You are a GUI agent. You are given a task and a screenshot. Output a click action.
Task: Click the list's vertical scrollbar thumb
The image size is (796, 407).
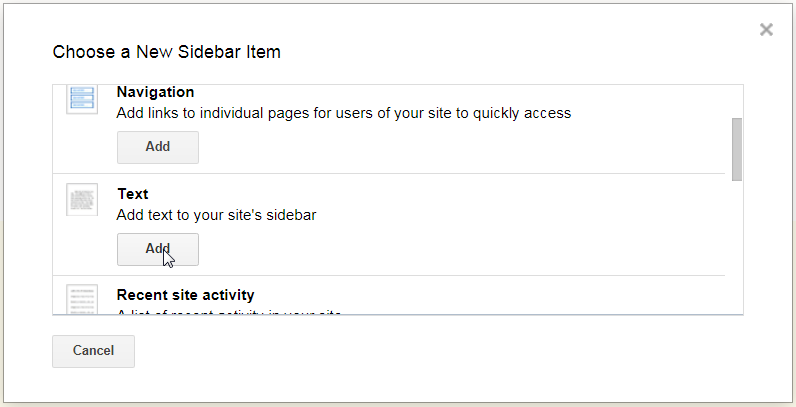click(737, 149)
